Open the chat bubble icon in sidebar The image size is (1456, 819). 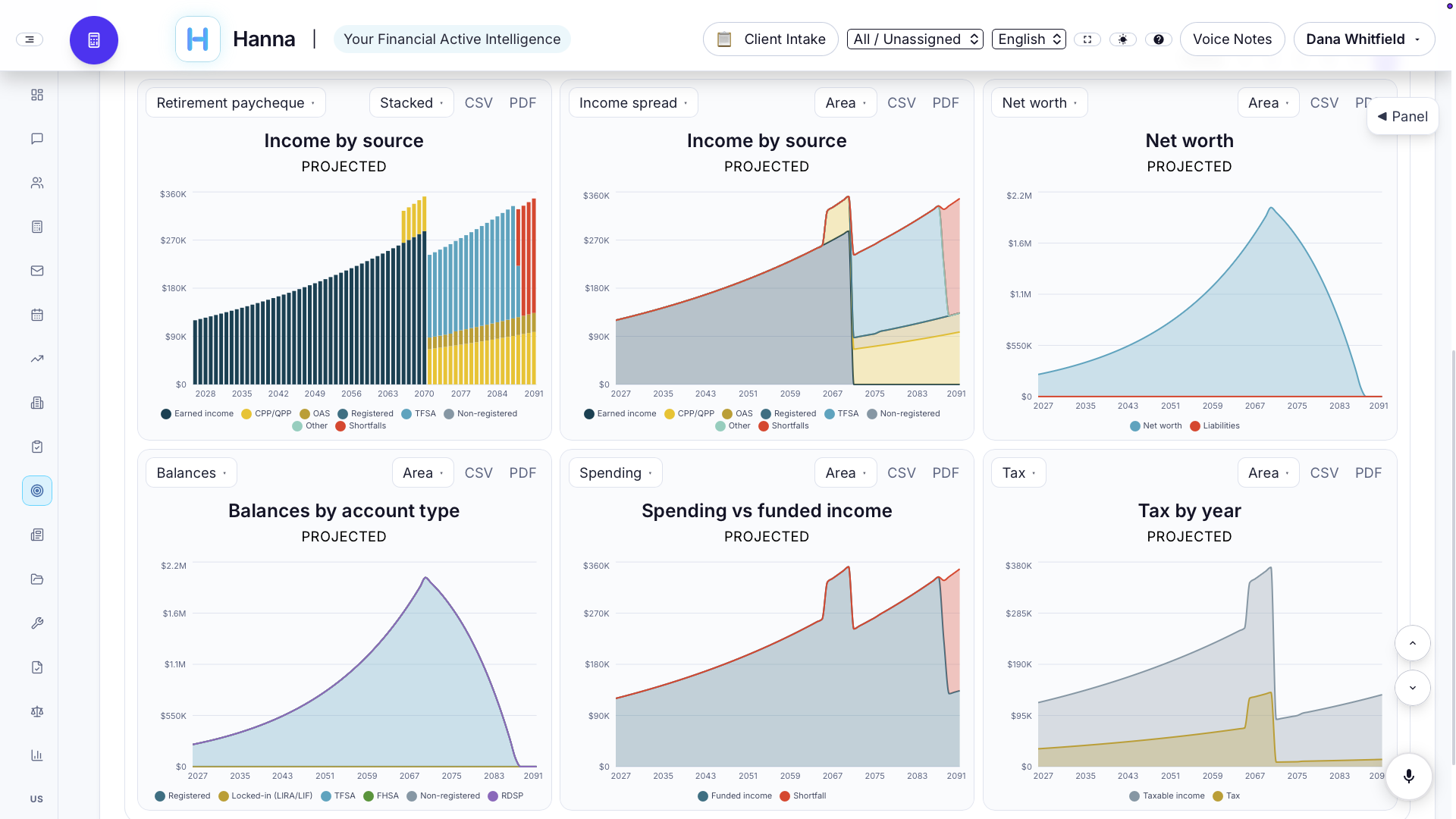[37, 139]
